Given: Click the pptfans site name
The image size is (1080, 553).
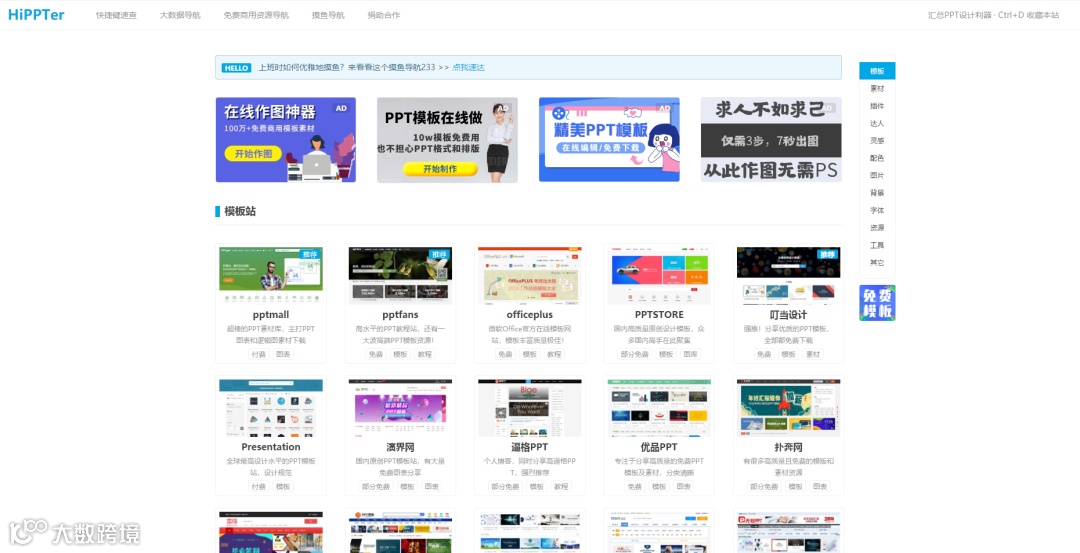Looking at the screenshot, I should (400, 315).
